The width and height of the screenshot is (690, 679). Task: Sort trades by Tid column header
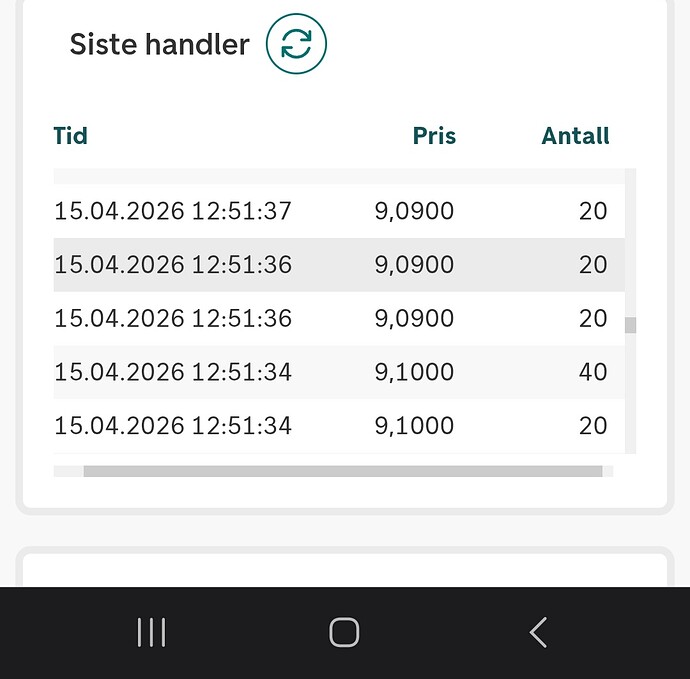(x=70, y=136)
